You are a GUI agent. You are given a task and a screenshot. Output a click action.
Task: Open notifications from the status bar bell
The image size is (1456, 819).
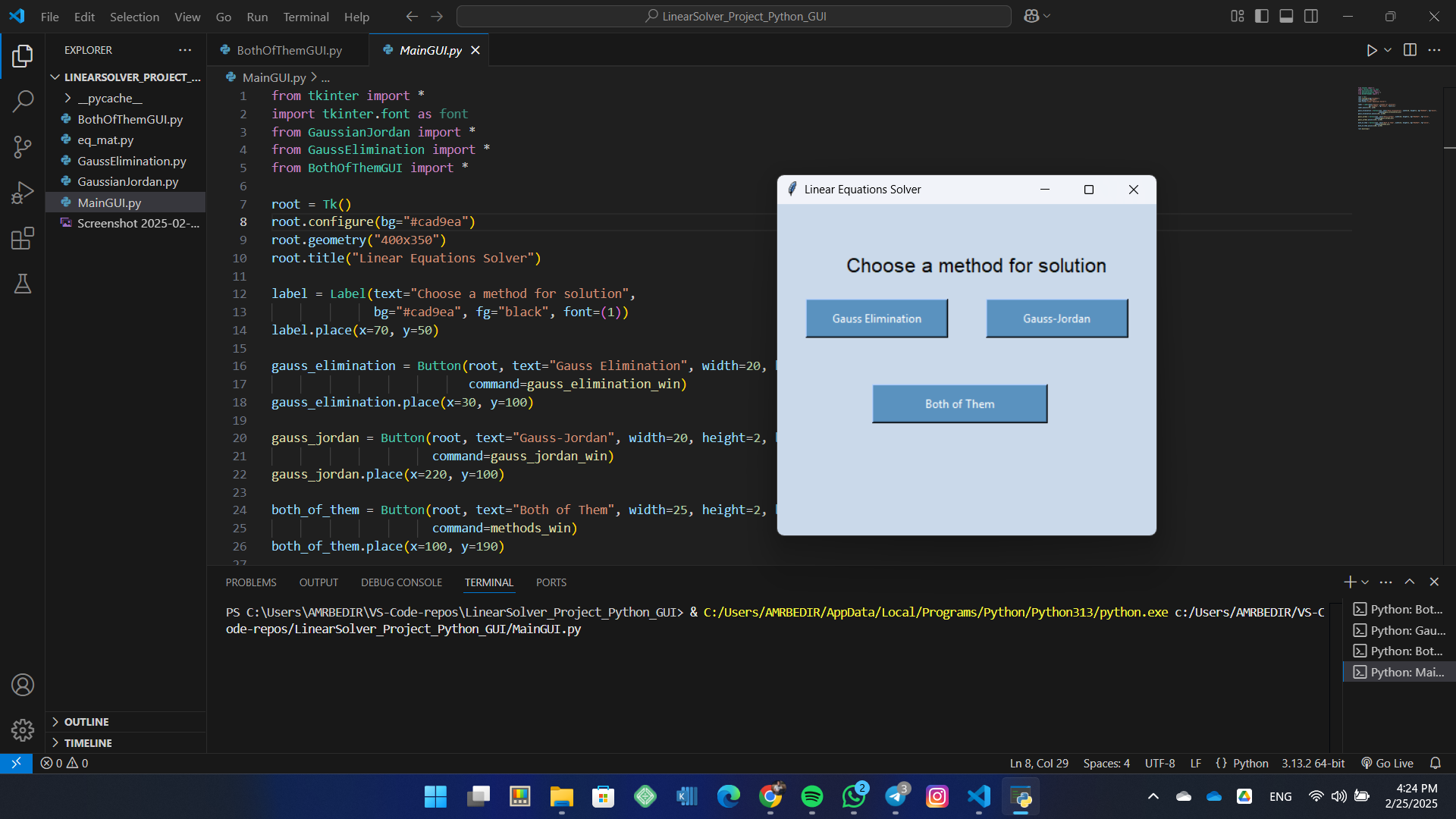(x=1436, y=763)
